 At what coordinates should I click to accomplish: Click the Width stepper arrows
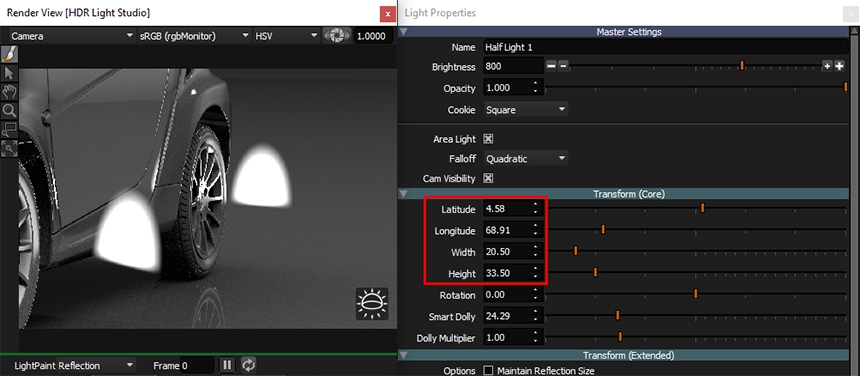pyautogui.click(x=536, y=252)
